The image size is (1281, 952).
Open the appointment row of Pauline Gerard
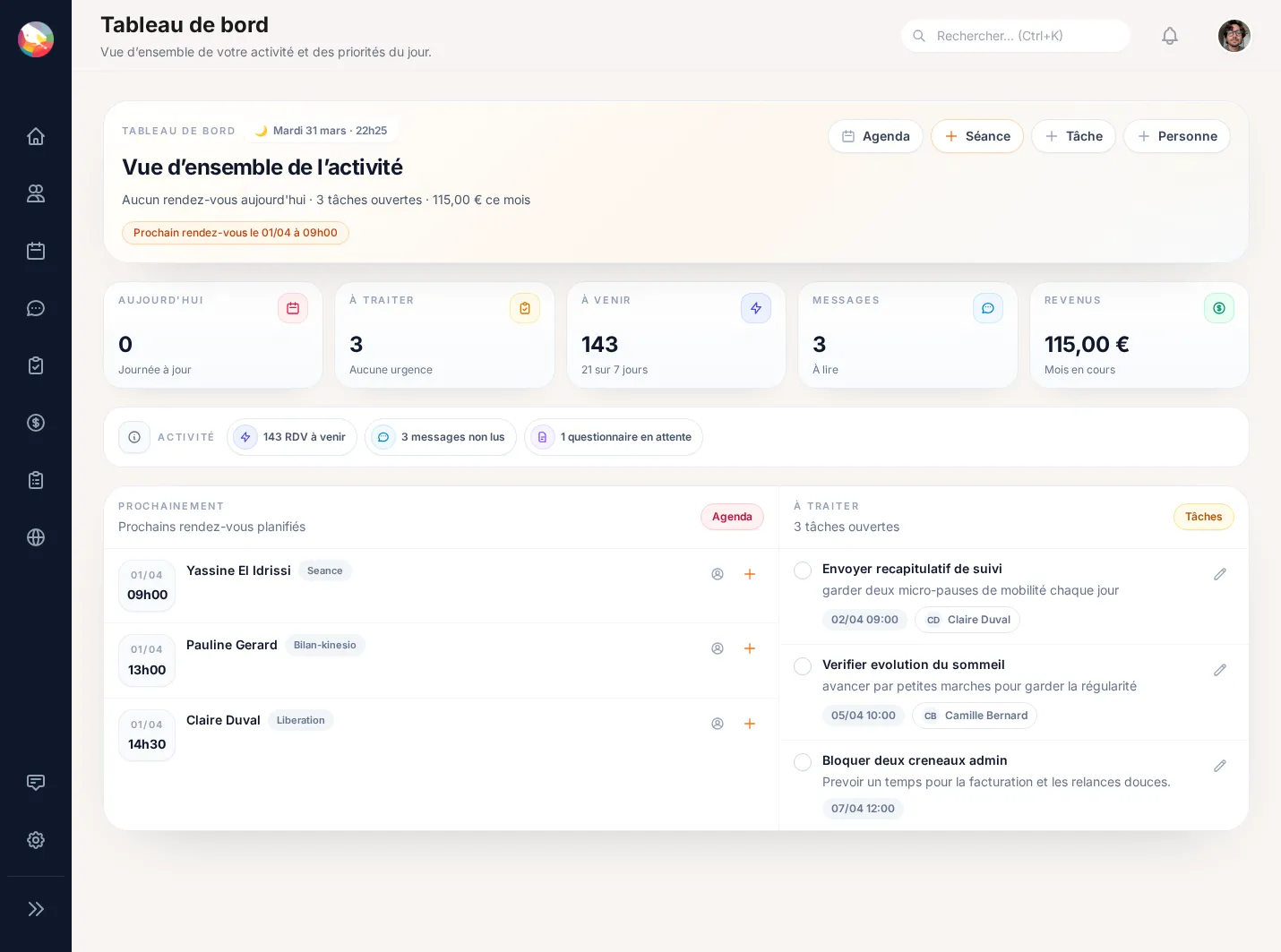[x=442, y=661]
